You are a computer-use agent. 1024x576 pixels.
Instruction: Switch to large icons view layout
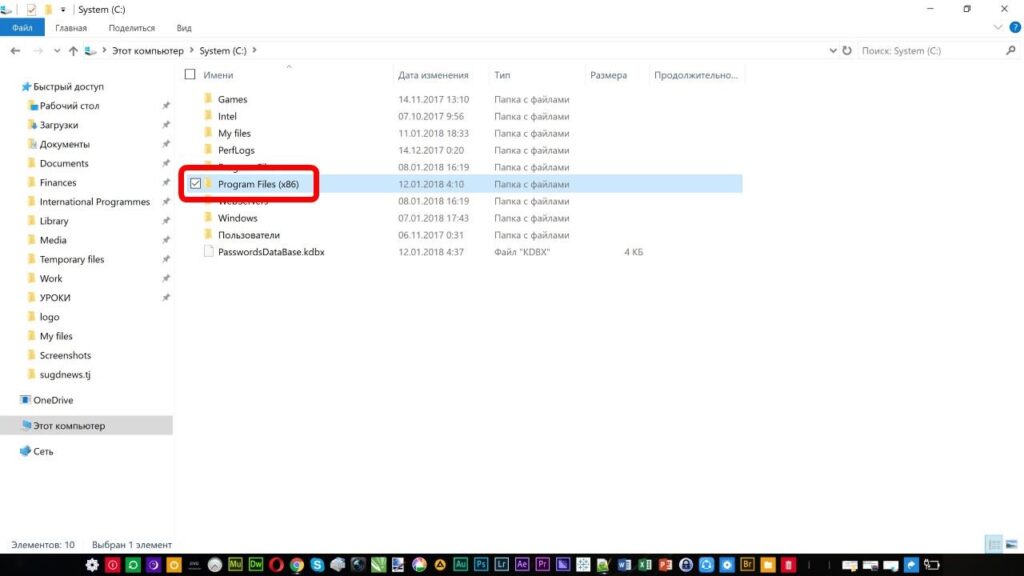pos(1012,544)
